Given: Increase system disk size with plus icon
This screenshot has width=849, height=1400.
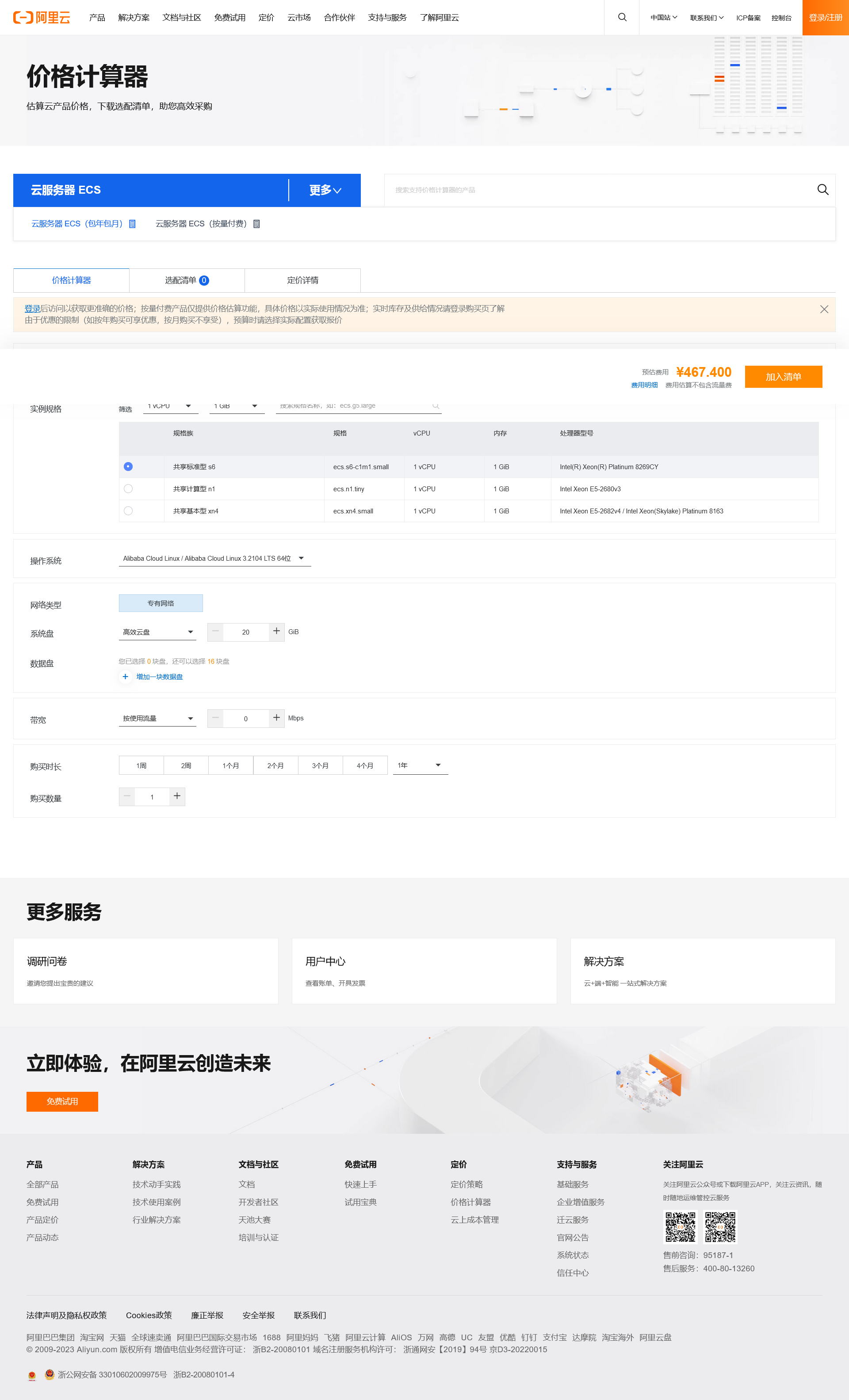Looking at the screenshot, I should coord(276,631).
